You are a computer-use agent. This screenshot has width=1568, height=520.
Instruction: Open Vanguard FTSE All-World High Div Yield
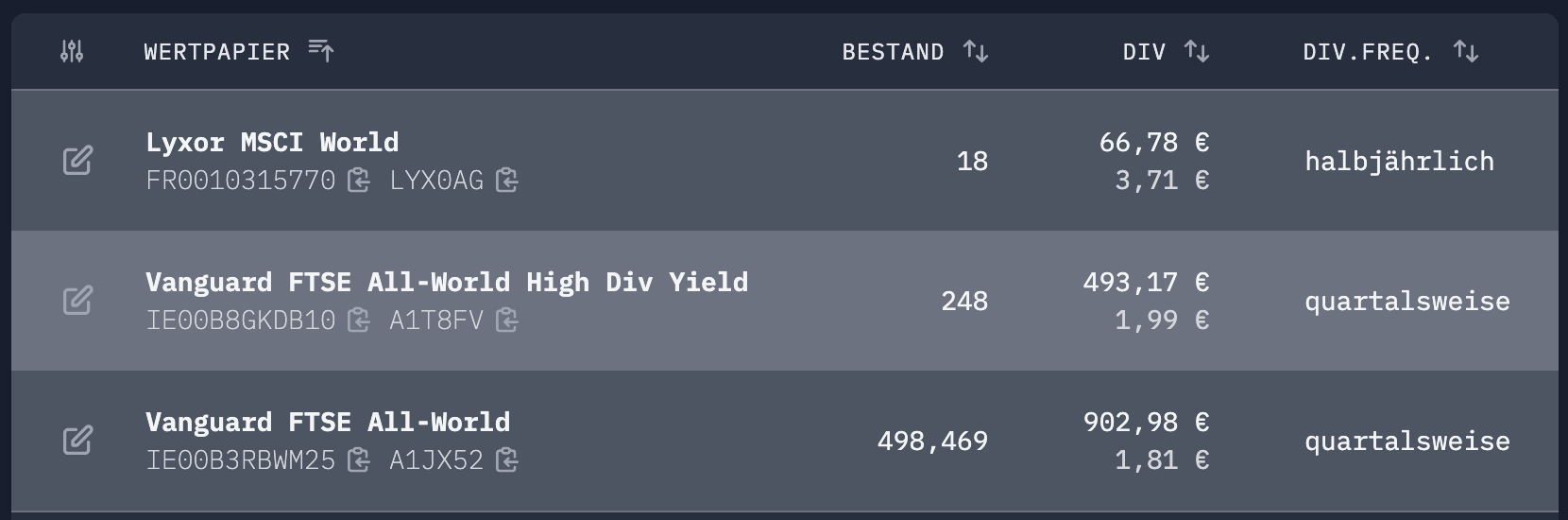(447, 282)
